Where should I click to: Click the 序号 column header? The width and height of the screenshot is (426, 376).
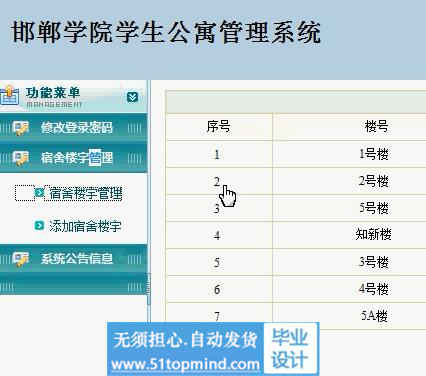pyautogui.click(x=219, y=126)
